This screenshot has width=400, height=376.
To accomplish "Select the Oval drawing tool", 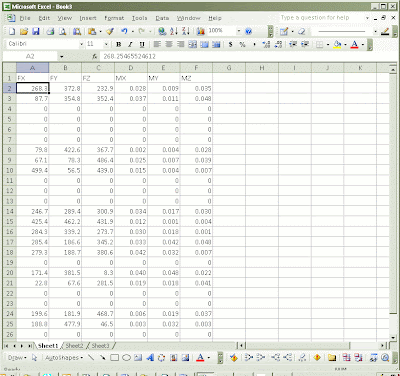I will 126,358.
